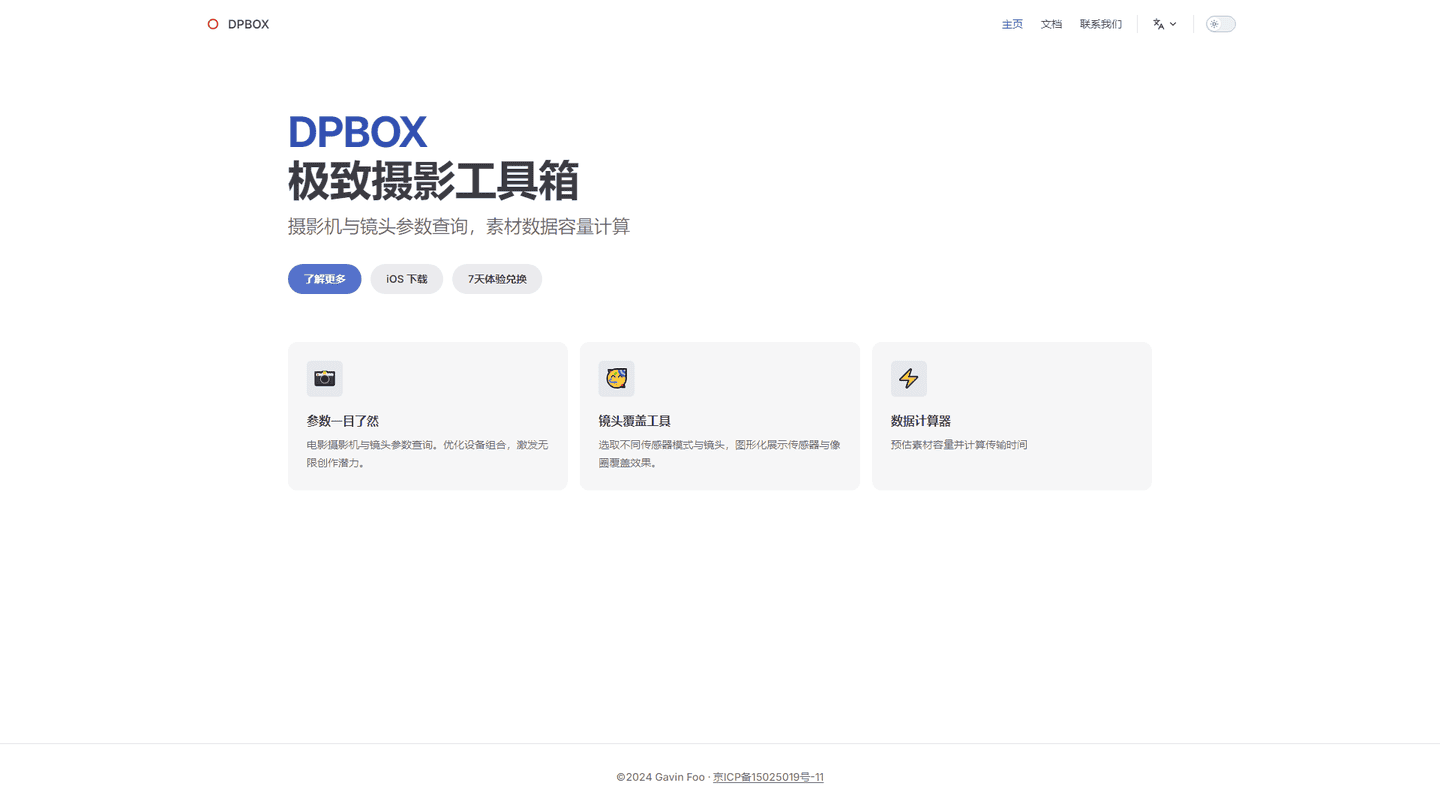Click the lens coverage icon in 镜头覆盖工具 card
1440x810 pixels.
click(617, 379)
